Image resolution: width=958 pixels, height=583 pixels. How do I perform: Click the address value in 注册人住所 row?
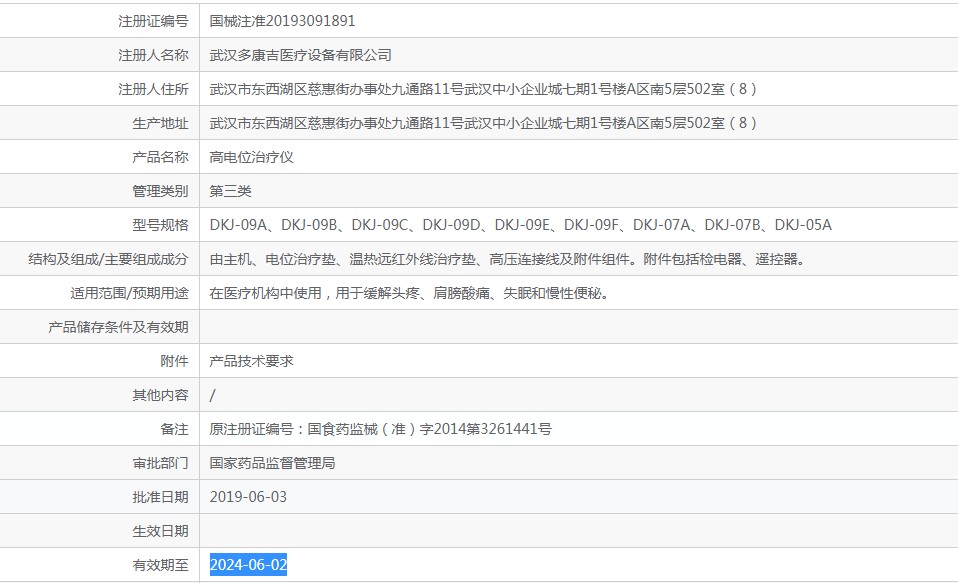tap(483, 89)
